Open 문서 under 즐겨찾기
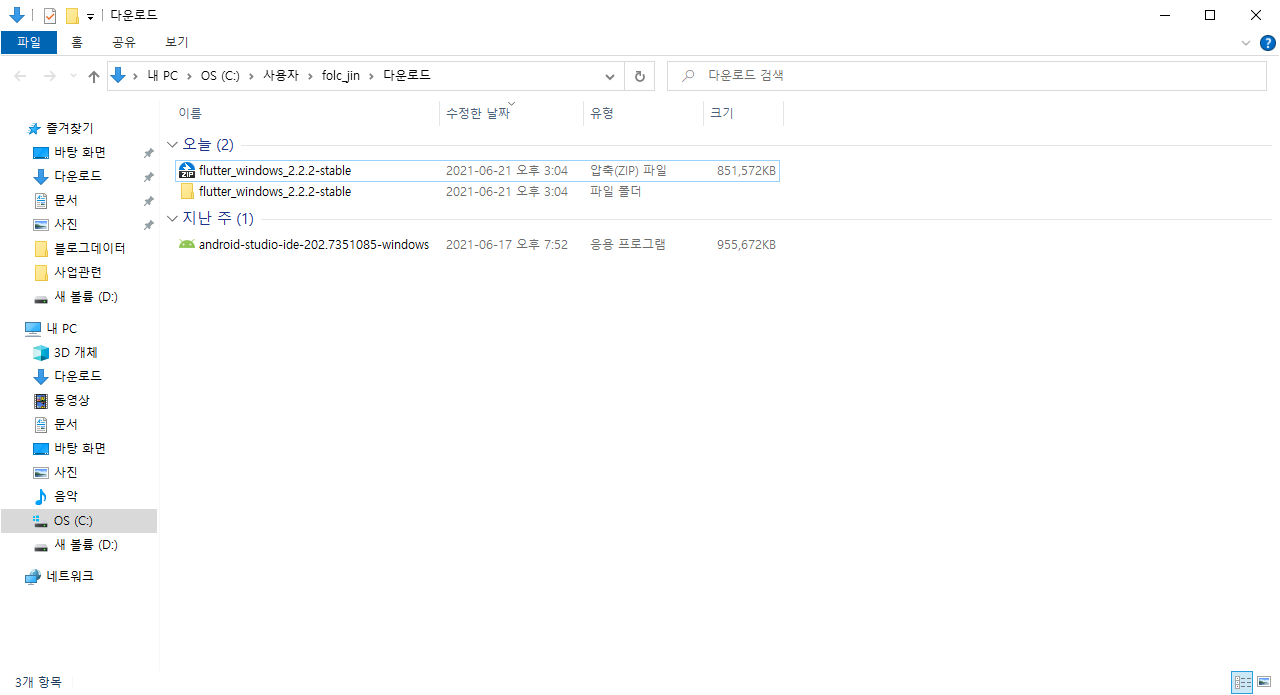 66,201
